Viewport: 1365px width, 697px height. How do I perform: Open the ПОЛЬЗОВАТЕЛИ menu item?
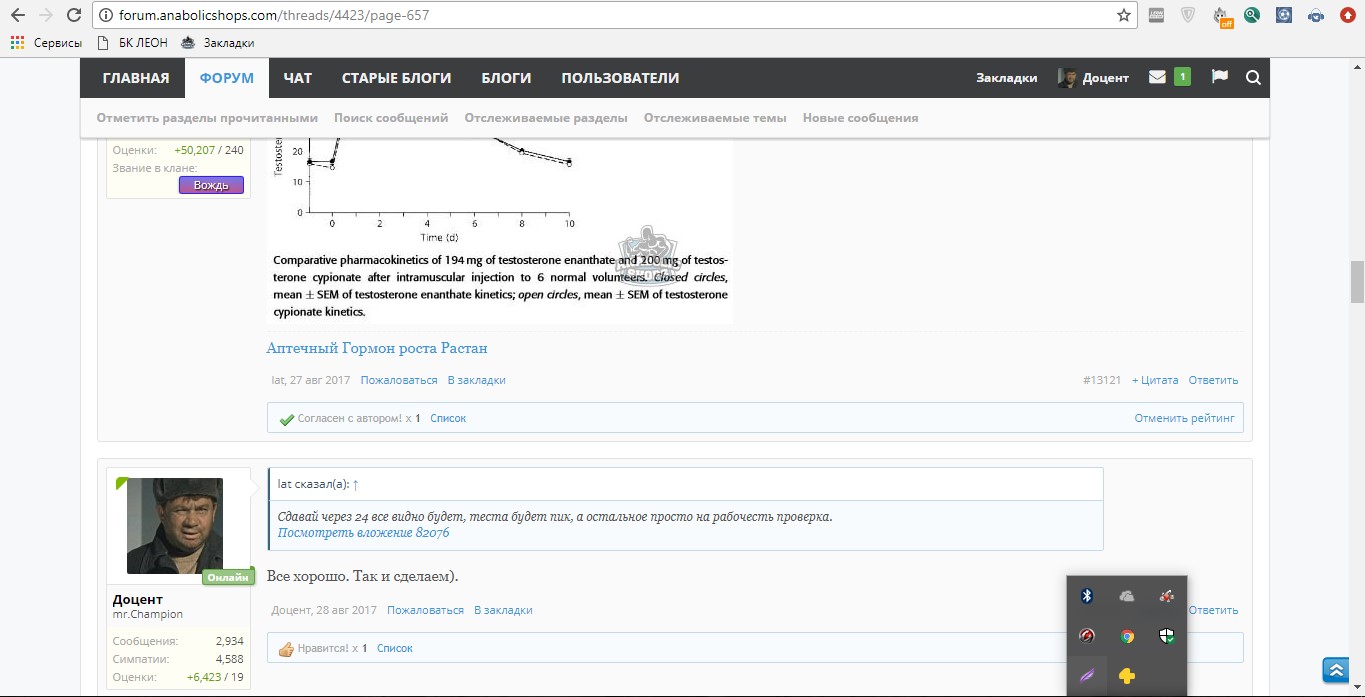pos(620,78)
